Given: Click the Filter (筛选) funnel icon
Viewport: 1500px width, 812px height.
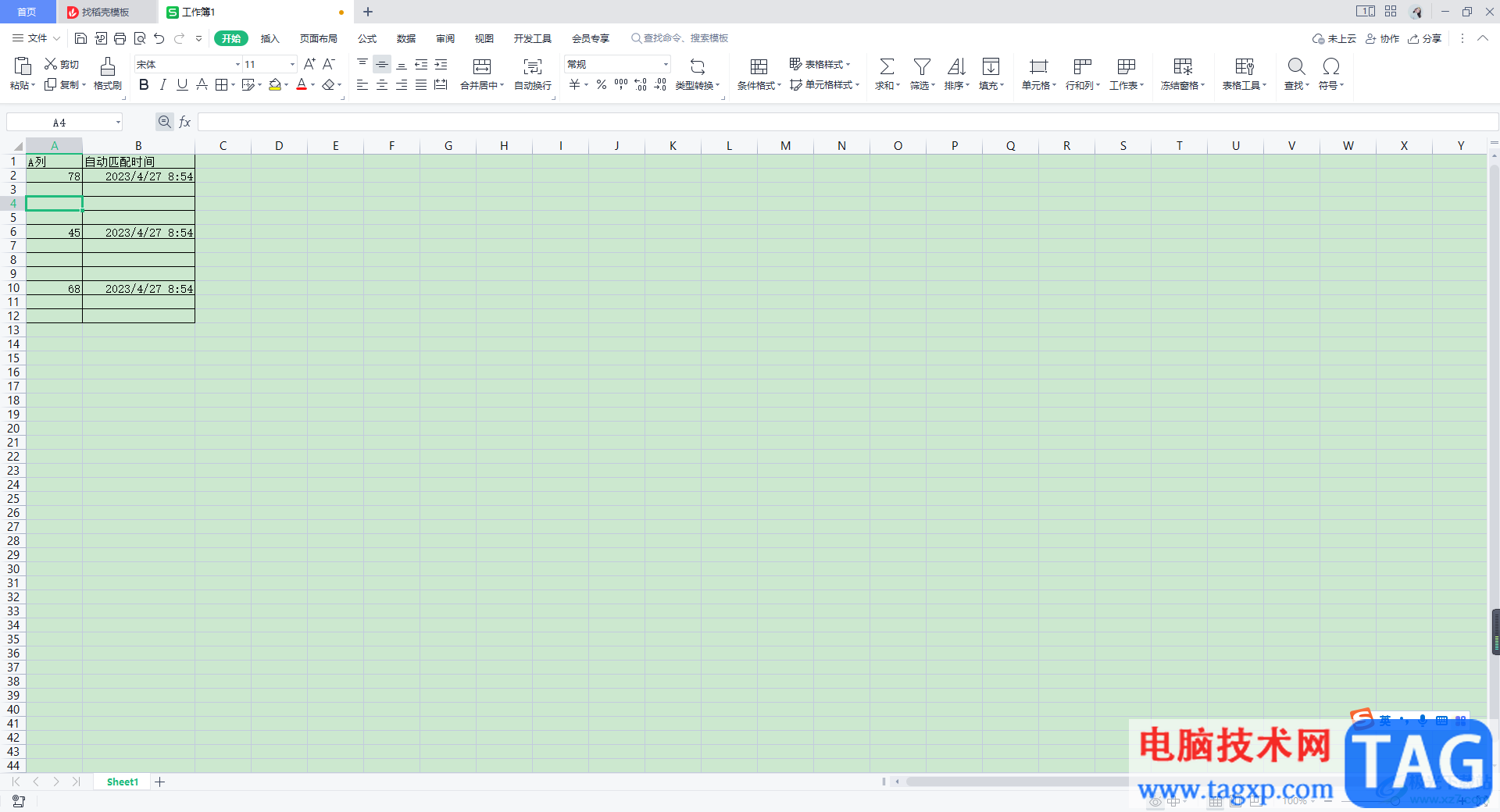Looking at the screenshot, I should pyautogui.click(x=922, y=67).
